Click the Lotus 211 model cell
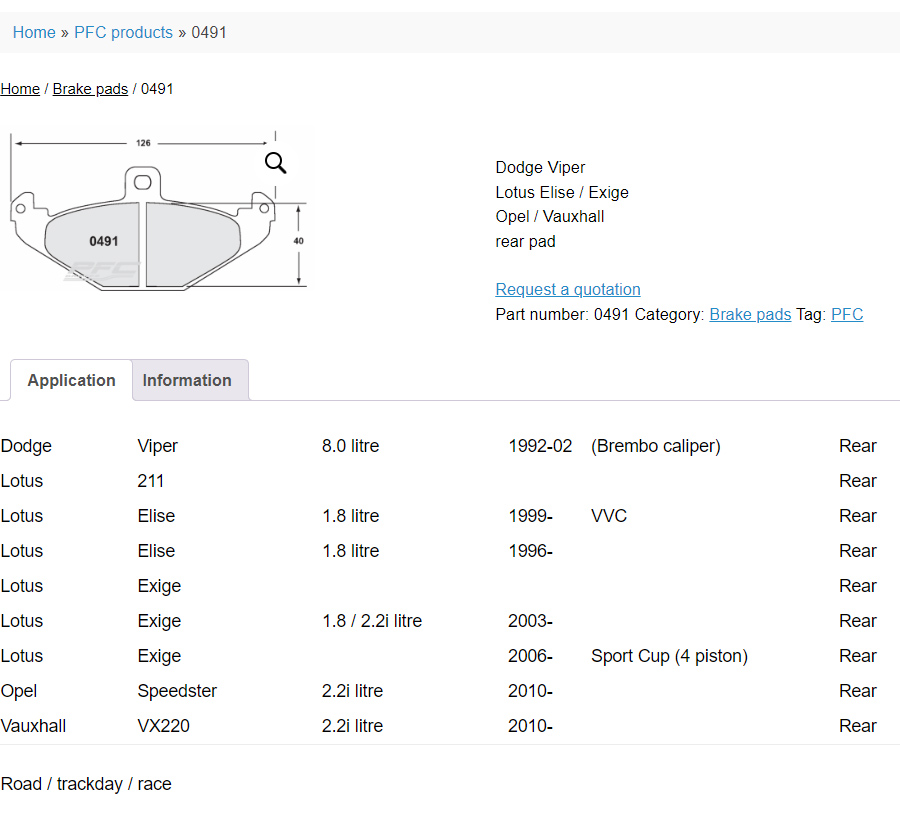Screen dimensions: 900x815 (151, 481)
